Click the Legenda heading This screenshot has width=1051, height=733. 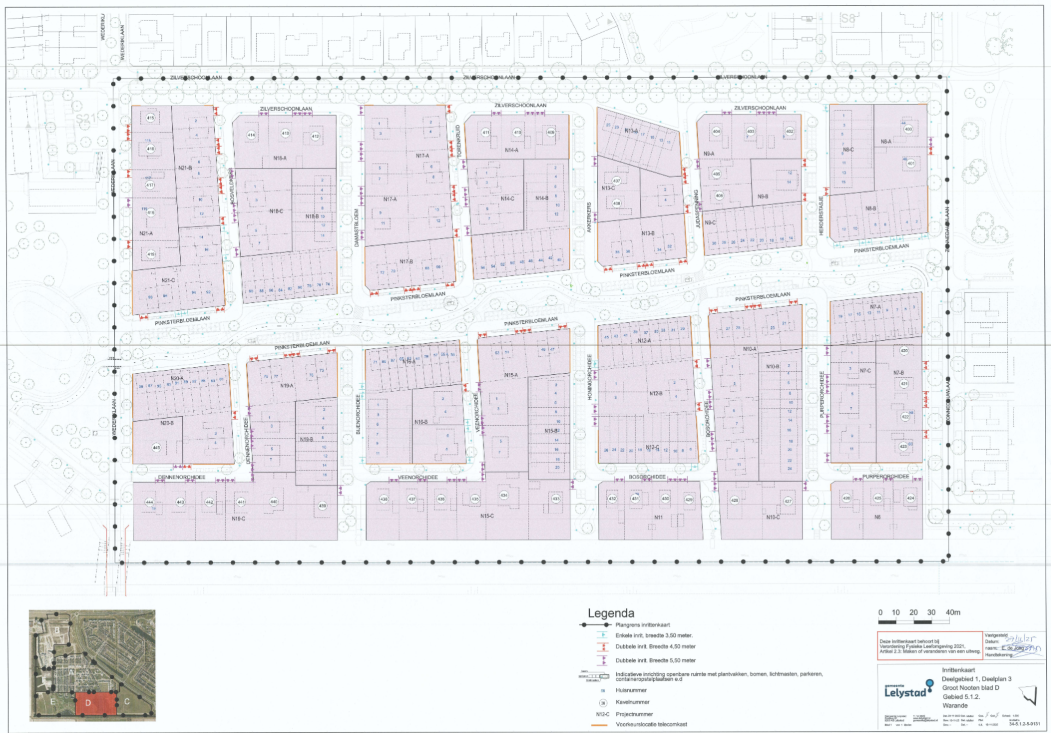point(611,612)
